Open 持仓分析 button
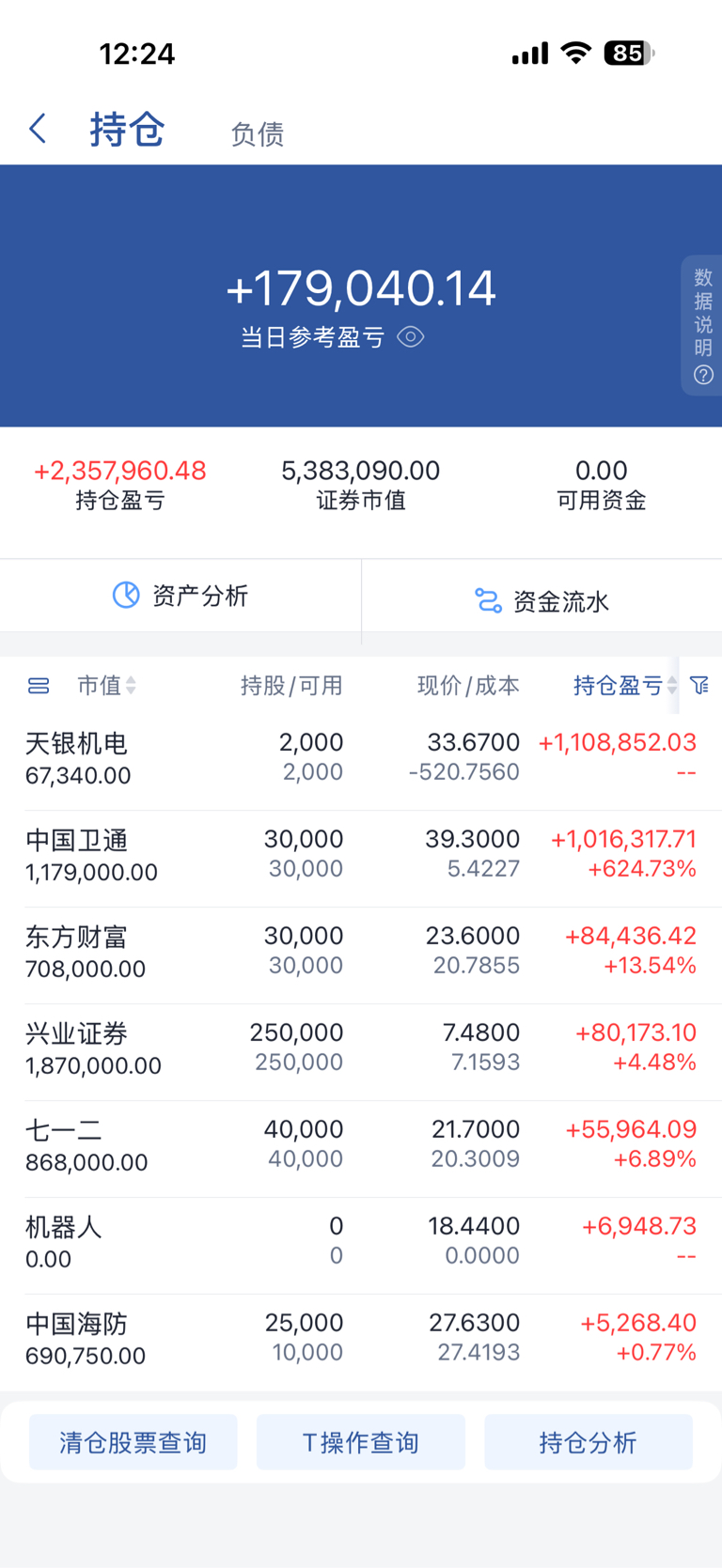The image size is (722, 1568). tap(589, 1442)
